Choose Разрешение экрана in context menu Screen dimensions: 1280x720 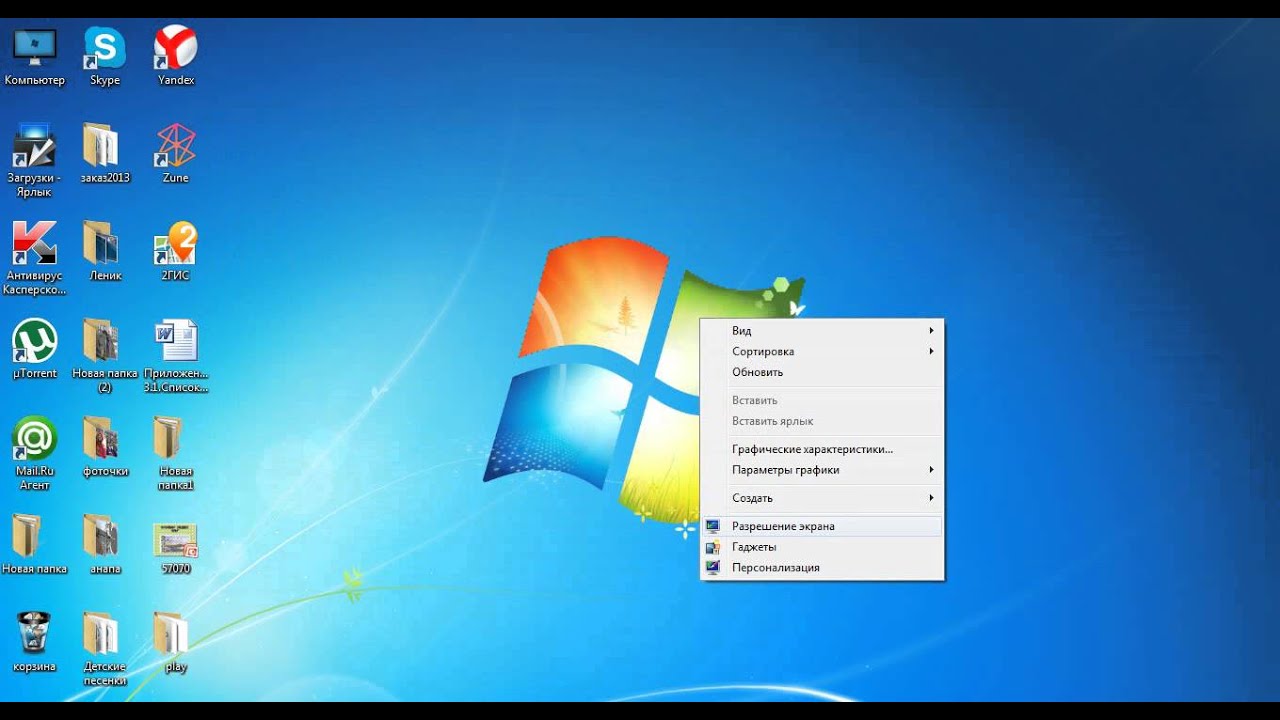pyautogui.click(x=822, y=526)
